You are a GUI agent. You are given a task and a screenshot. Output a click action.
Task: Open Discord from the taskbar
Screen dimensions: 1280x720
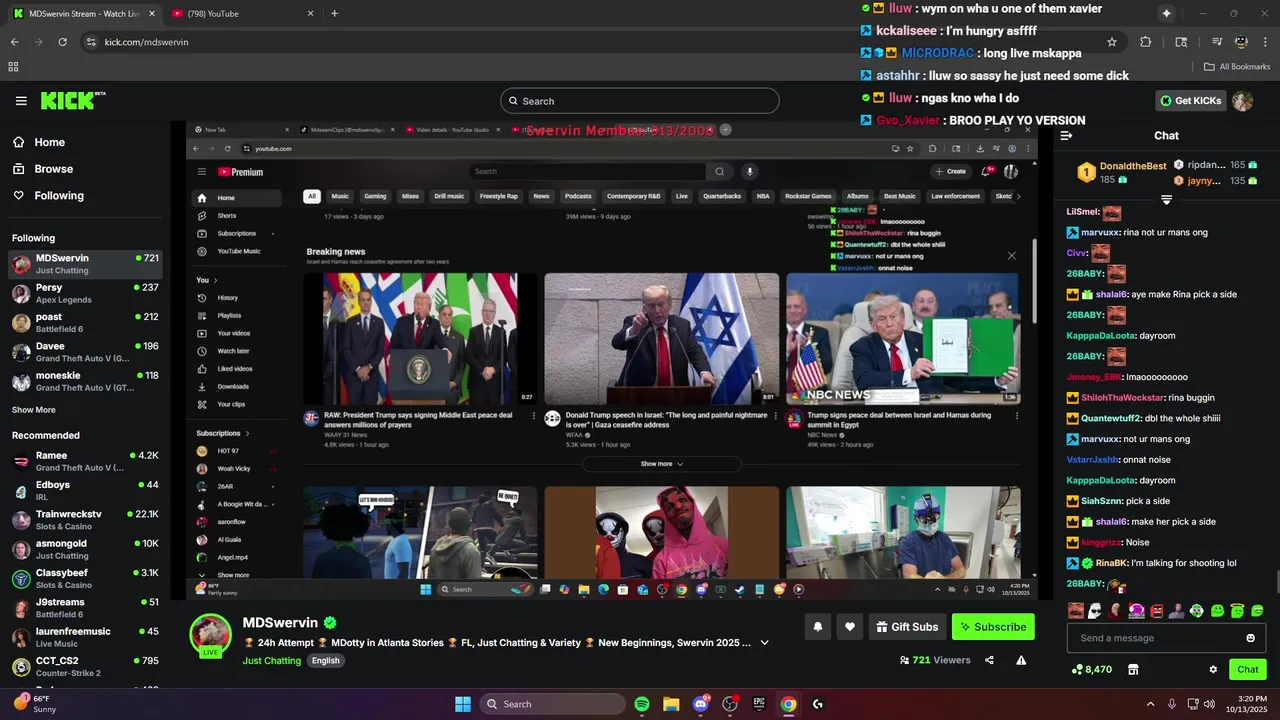701,704
